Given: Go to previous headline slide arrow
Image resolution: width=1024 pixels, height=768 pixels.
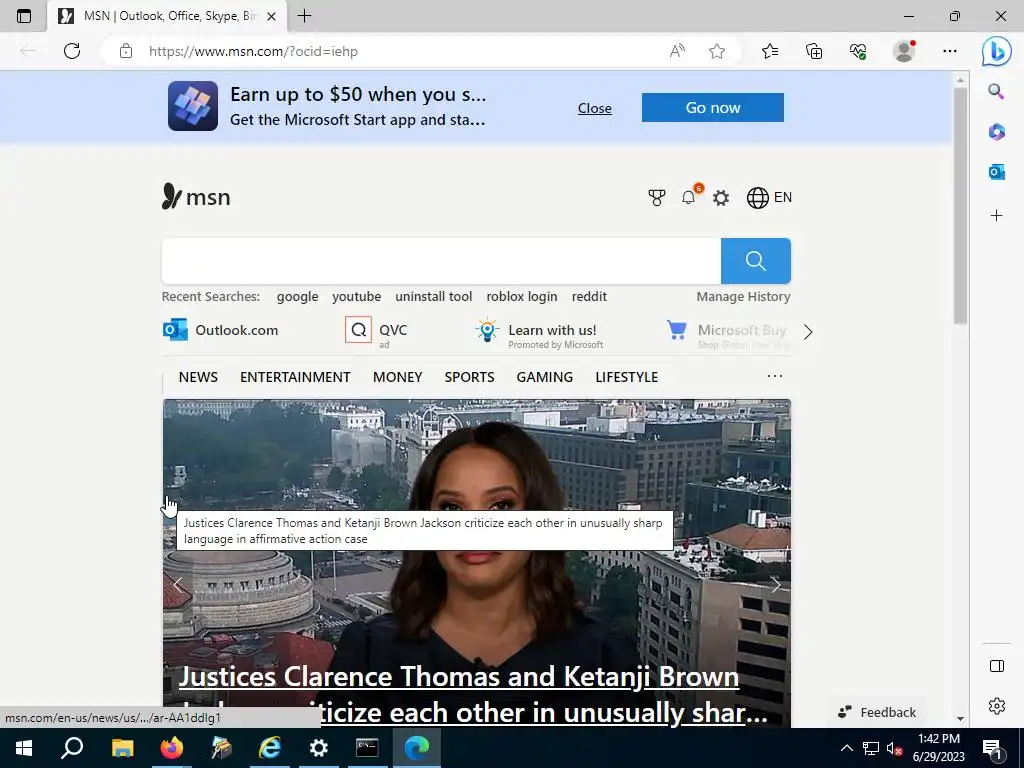Looking at the screenshot, I should (x=178, y=584).
